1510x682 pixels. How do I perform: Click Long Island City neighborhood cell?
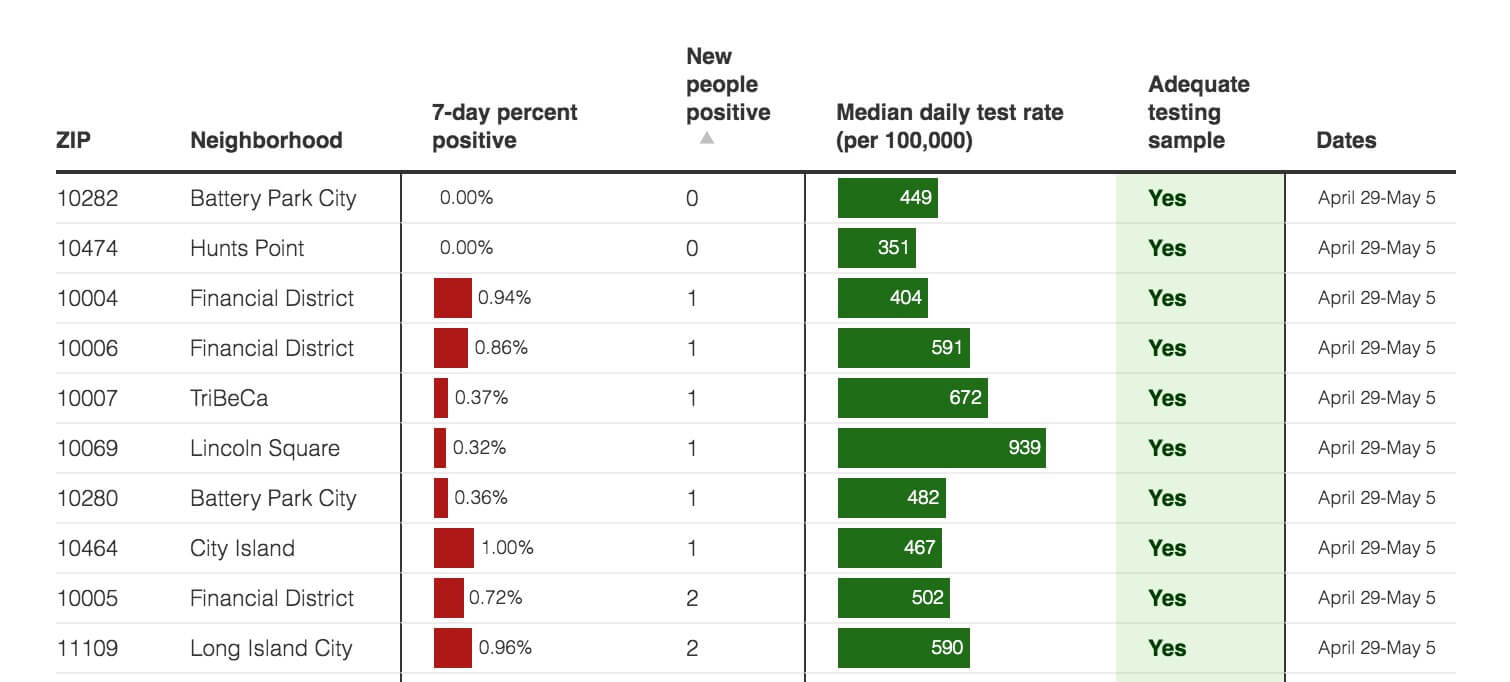tap(271, 648)
